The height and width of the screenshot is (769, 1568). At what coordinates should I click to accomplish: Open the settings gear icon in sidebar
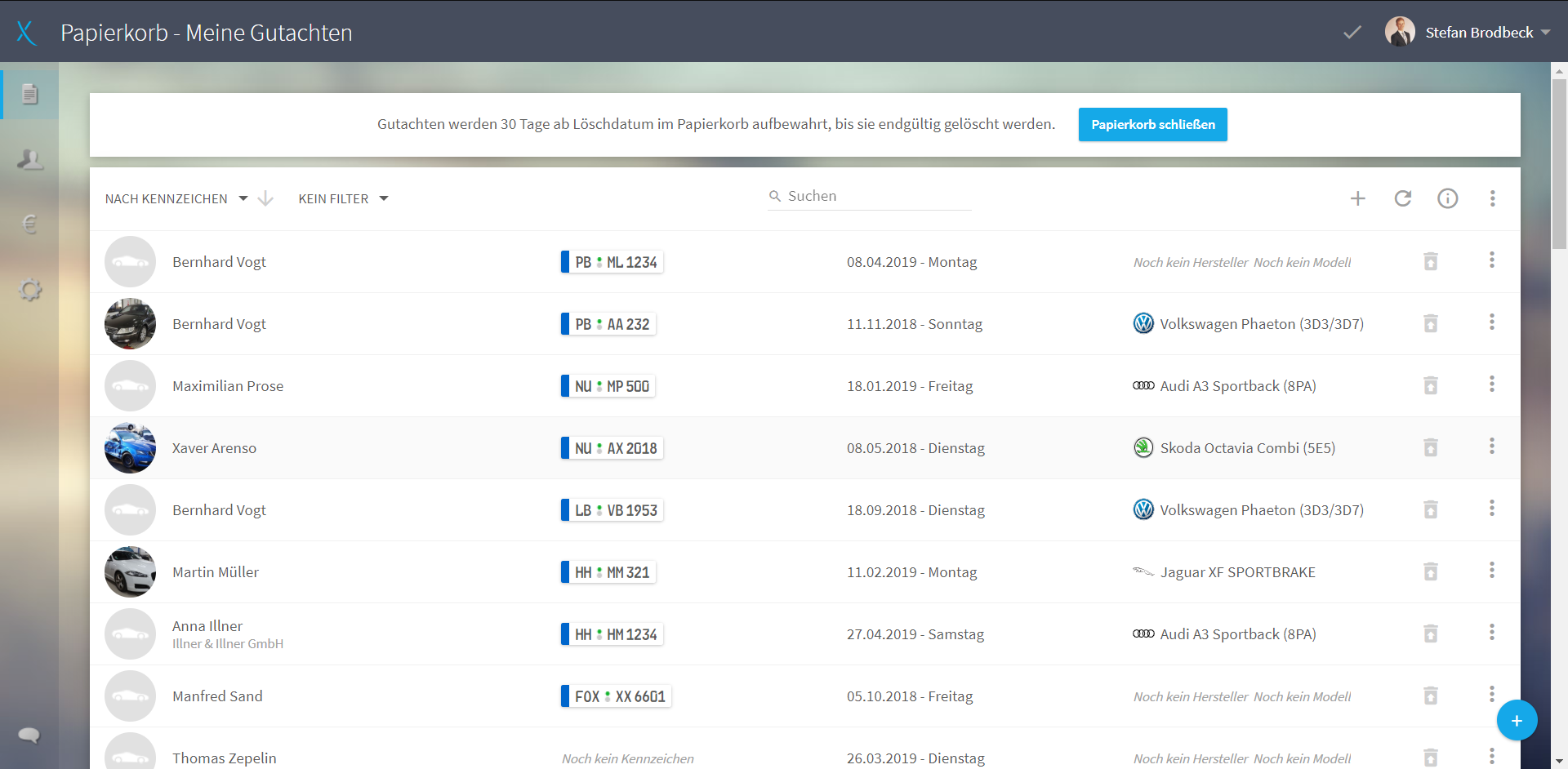coord(30,290)
